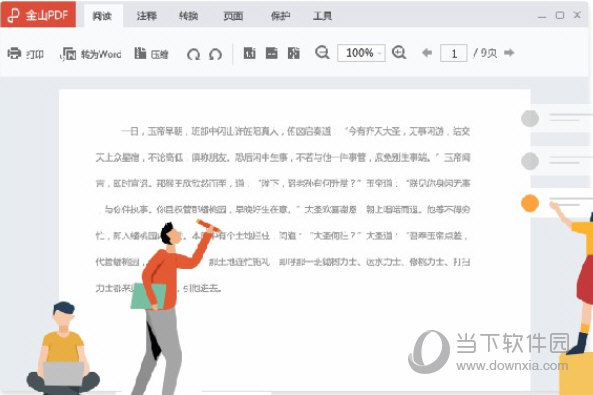This screenshot has height=395, width=593.
Task: Open the 100% zoom dropdown
Action: (x=361, y=53)
